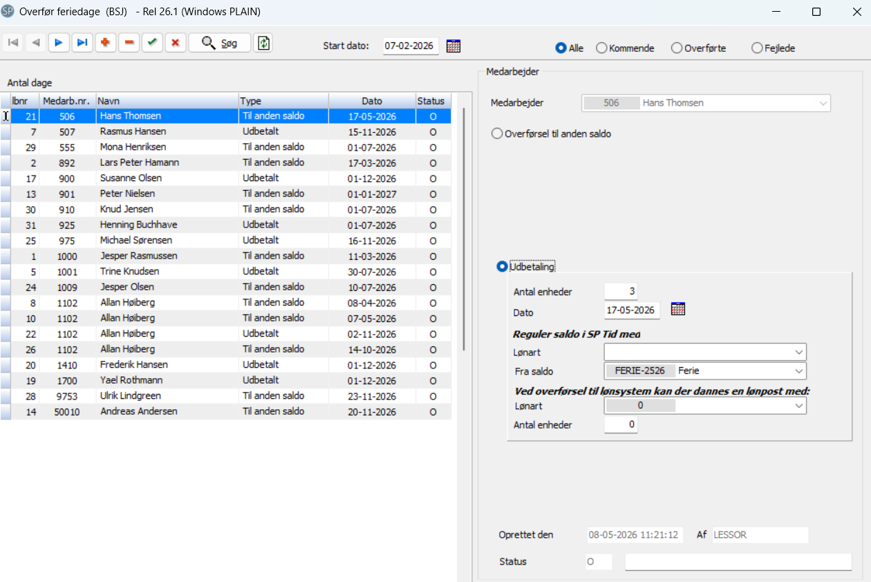Click the Af field showing LESSOR
This screenshot has width=871, height=582.
pyautogui.click(x=760, y=535)
